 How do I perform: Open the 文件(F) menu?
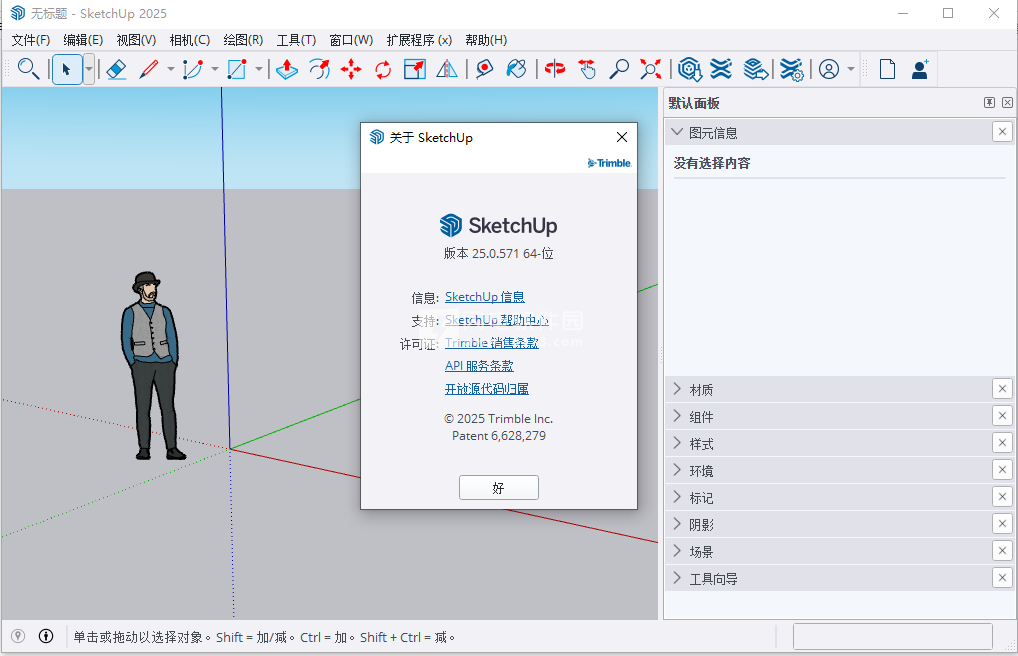[x=31, y=40]
